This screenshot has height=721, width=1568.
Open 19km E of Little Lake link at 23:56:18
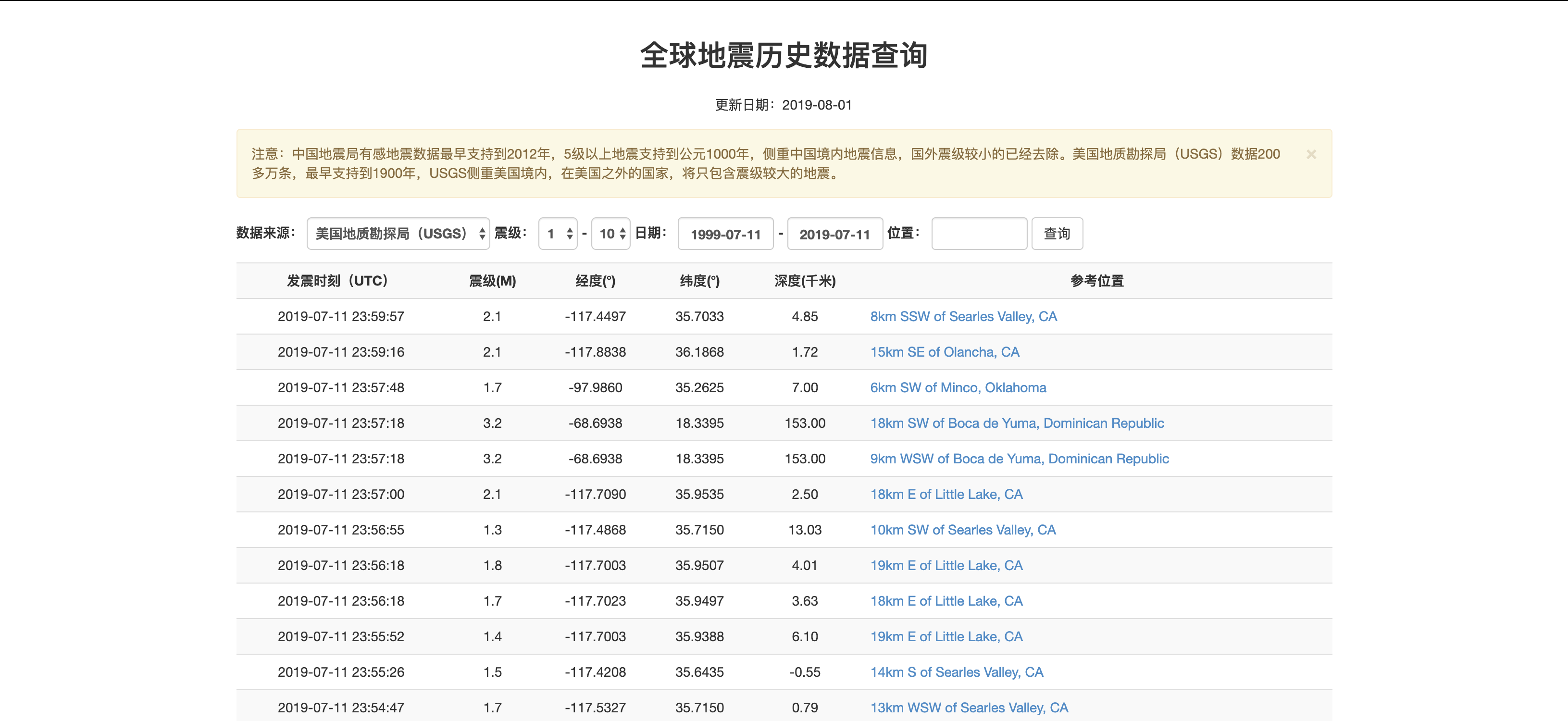click(946, 565)
